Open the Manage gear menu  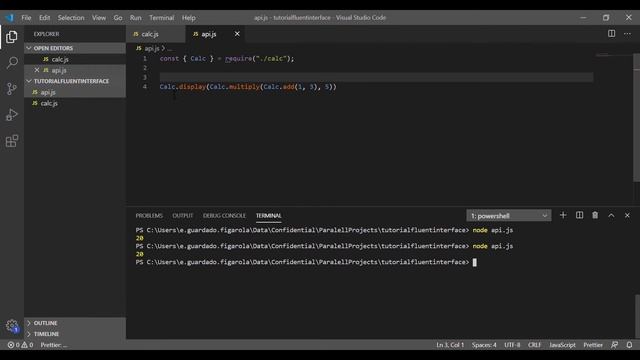12,326
